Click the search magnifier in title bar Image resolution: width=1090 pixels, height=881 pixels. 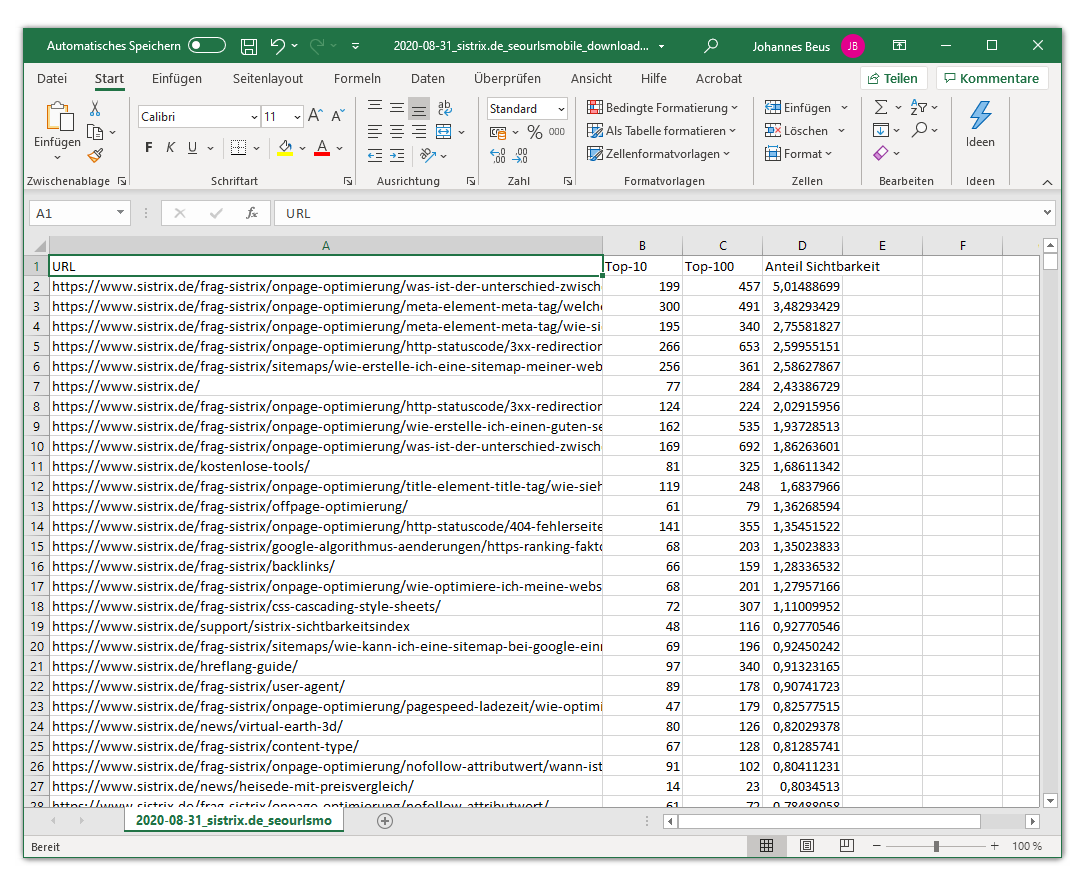[x=711, y=46]
